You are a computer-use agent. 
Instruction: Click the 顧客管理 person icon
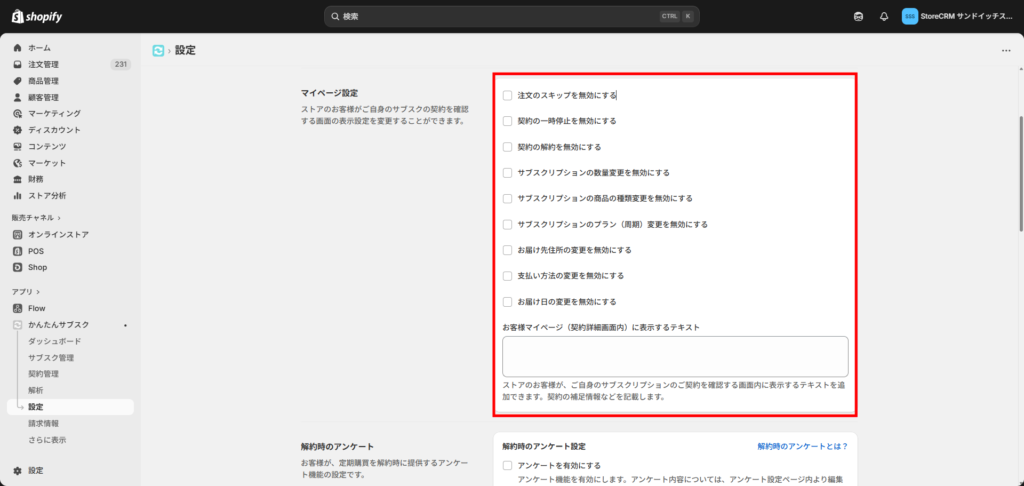click(18, 97)
